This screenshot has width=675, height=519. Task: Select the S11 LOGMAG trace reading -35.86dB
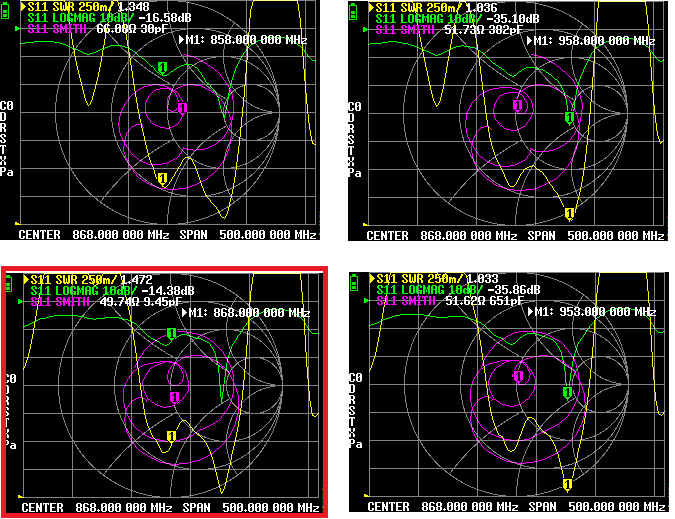(458, 290)
